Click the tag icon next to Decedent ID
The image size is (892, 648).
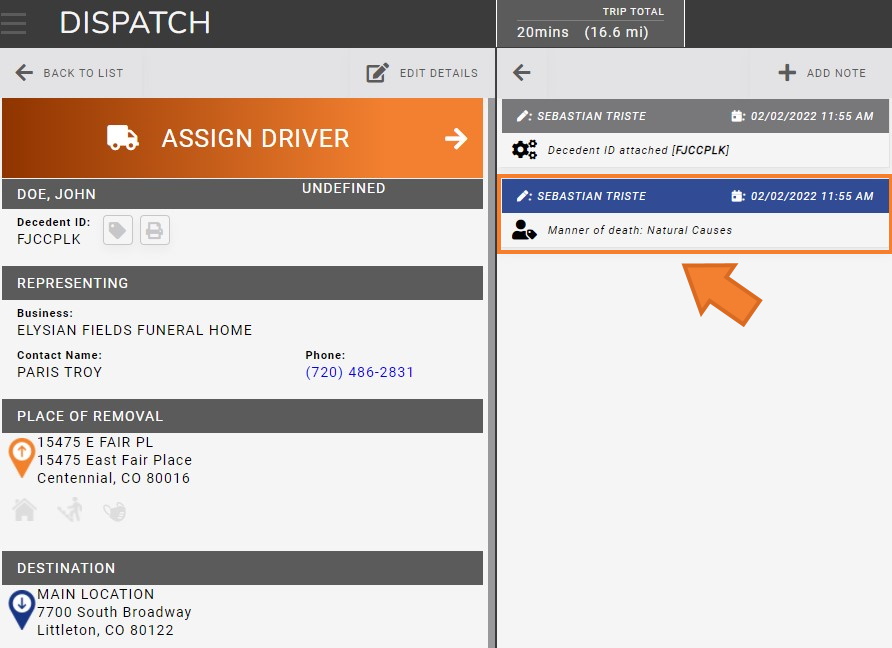coord(118,230)
